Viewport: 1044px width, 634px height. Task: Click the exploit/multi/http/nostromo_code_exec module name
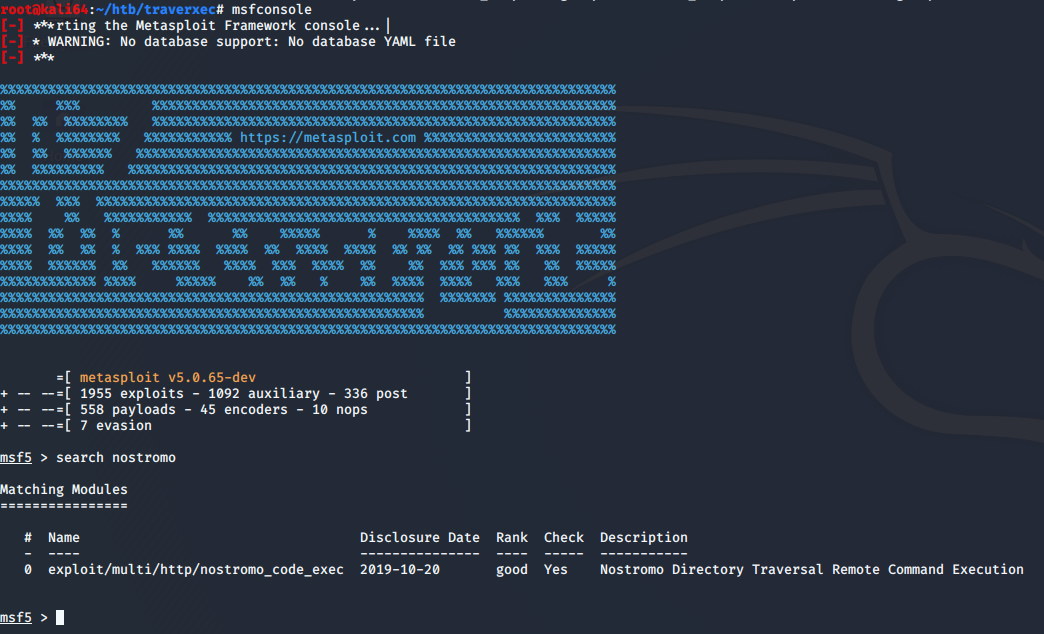196,570
